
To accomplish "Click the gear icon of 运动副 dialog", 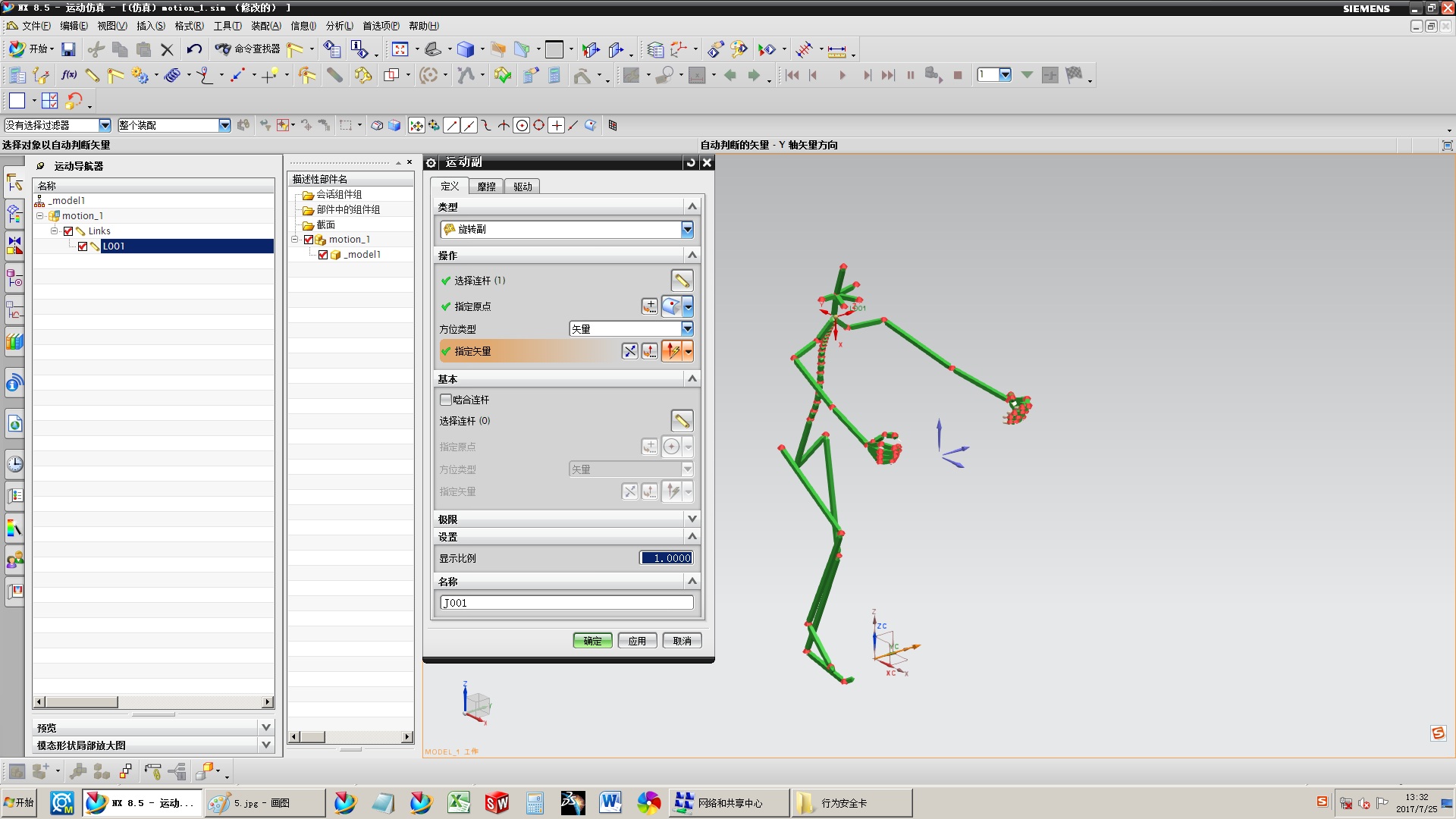I will coord(431,163).
